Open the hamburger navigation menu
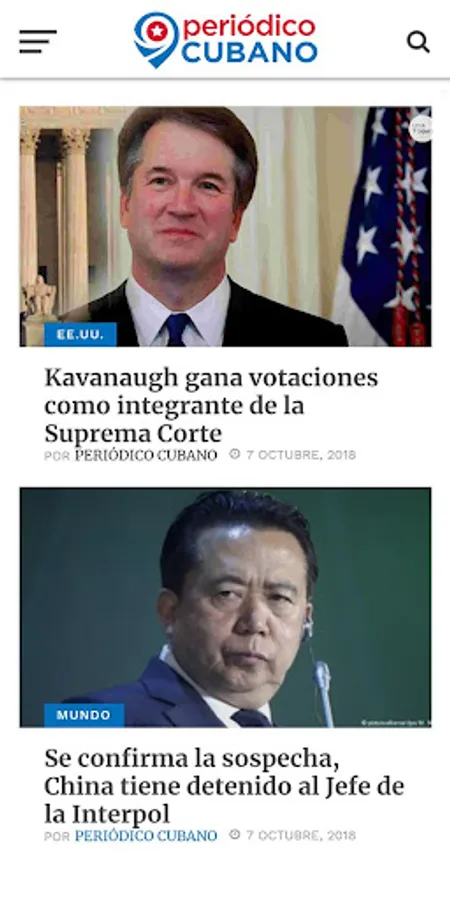450x900 pixels. [x=38, y=41]
